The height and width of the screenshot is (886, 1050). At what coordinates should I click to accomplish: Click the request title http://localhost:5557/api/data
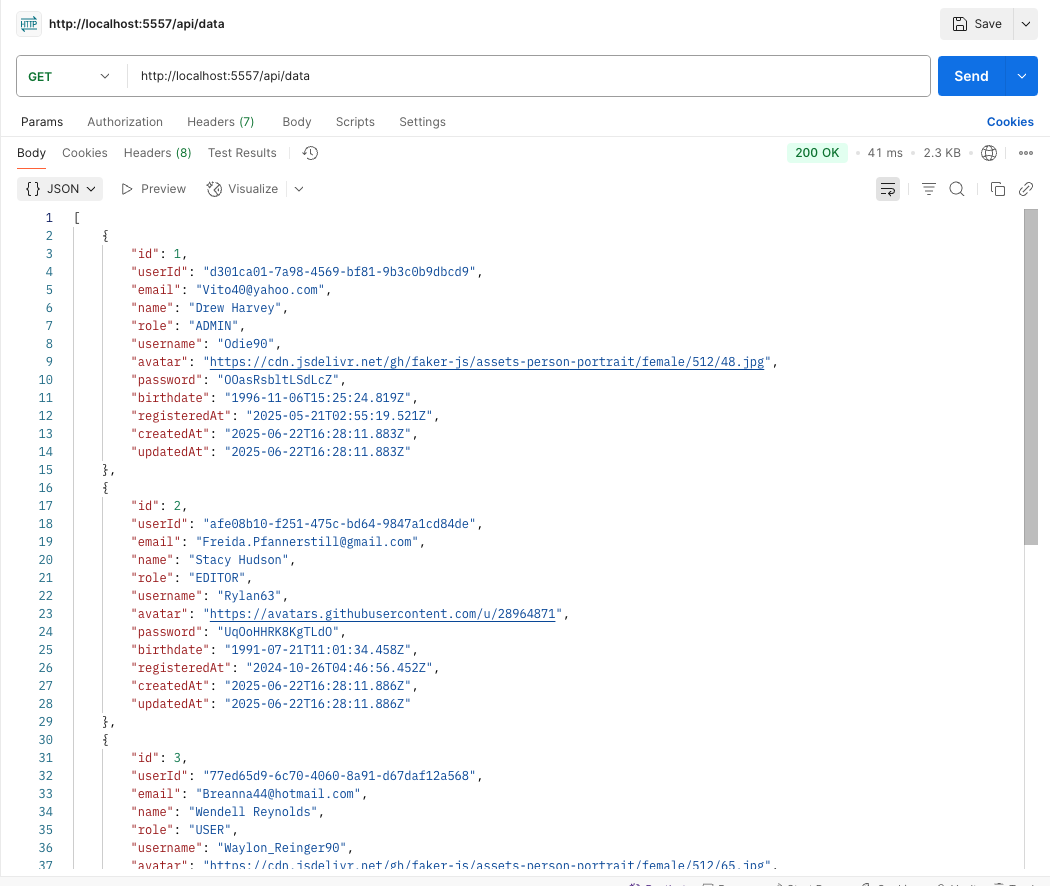(x=137, y=24)
